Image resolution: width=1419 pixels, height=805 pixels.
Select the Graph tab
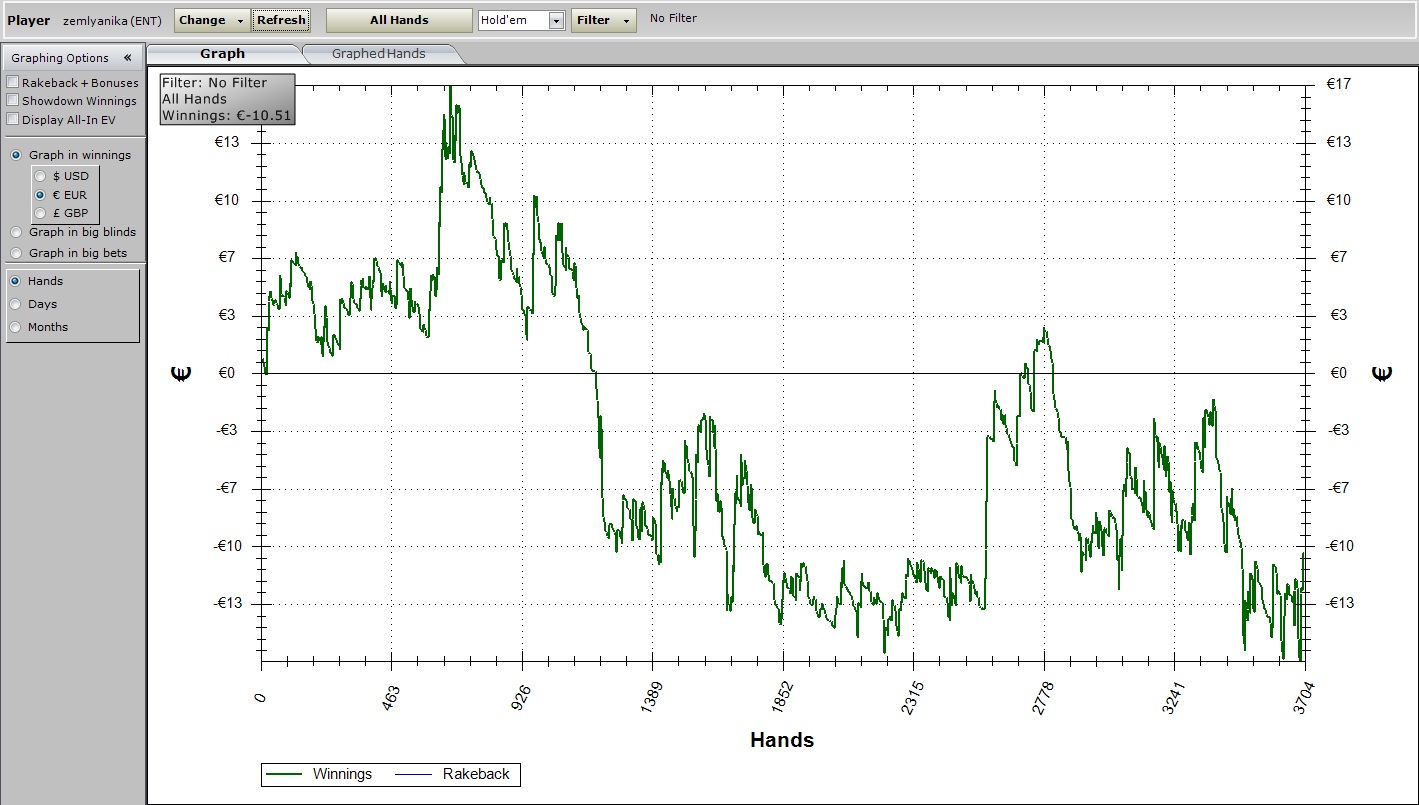click(222, 54)
